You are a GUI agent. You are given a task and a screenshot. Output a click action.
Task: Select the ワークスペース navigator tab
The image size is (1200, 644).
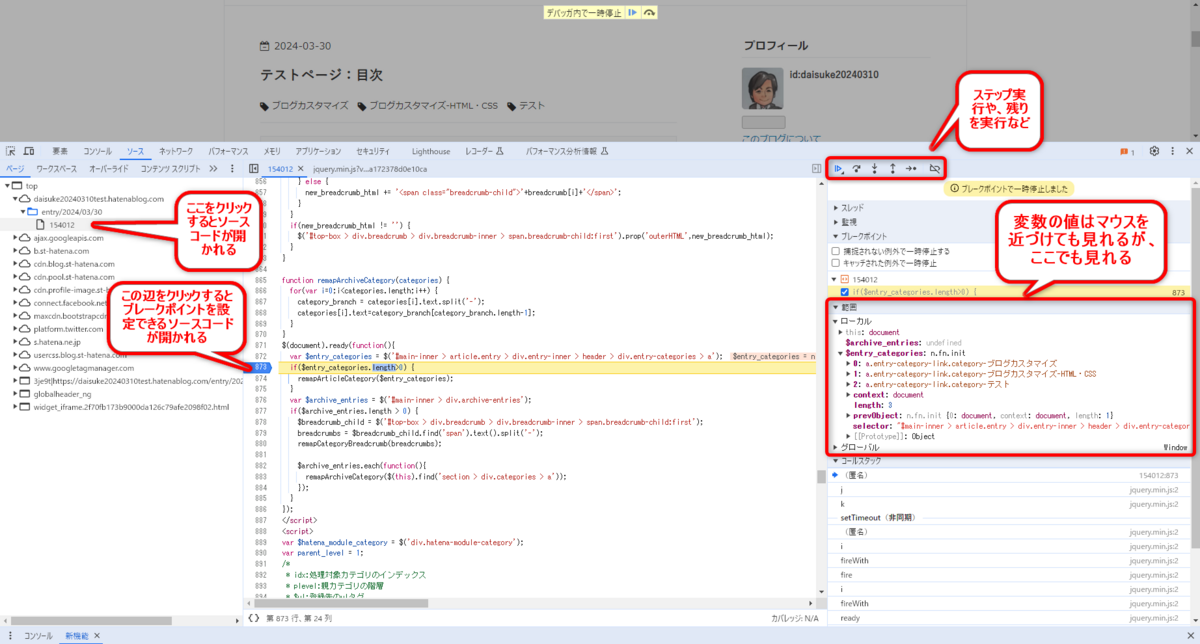click(x=57, y=169)
